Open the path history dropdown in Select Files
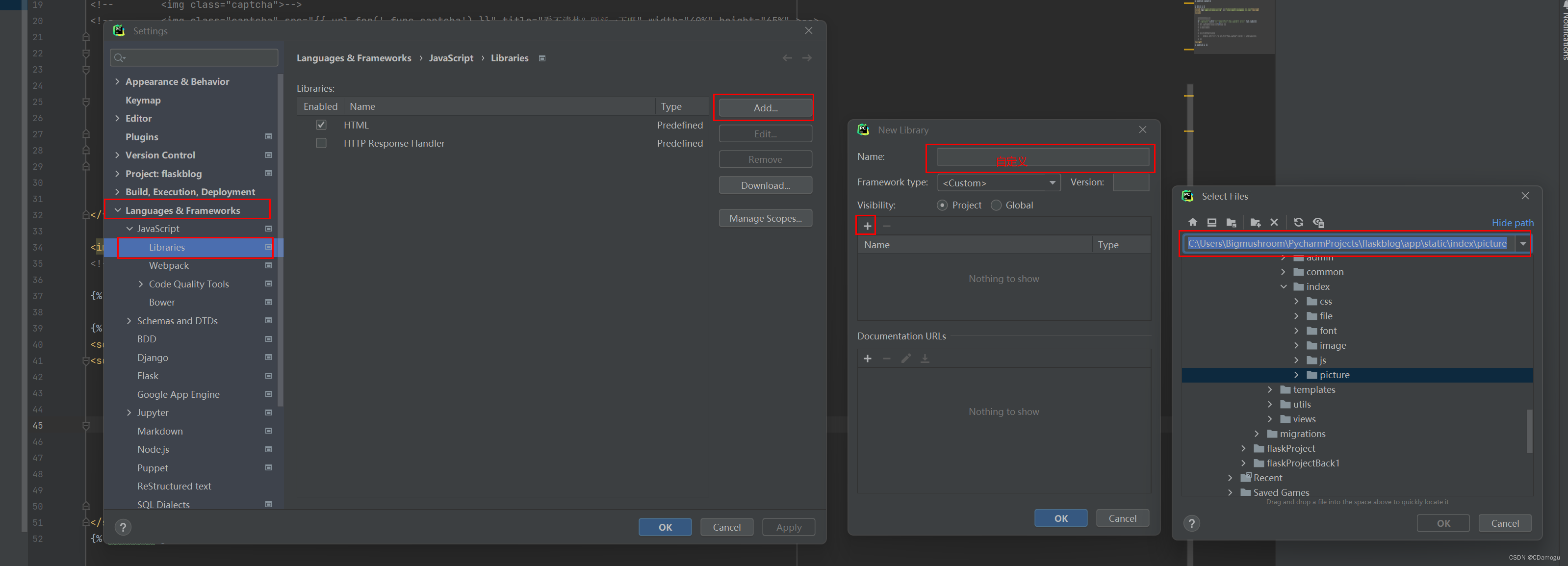Viewport: 1568px width, 566px height. (1523, 243)
